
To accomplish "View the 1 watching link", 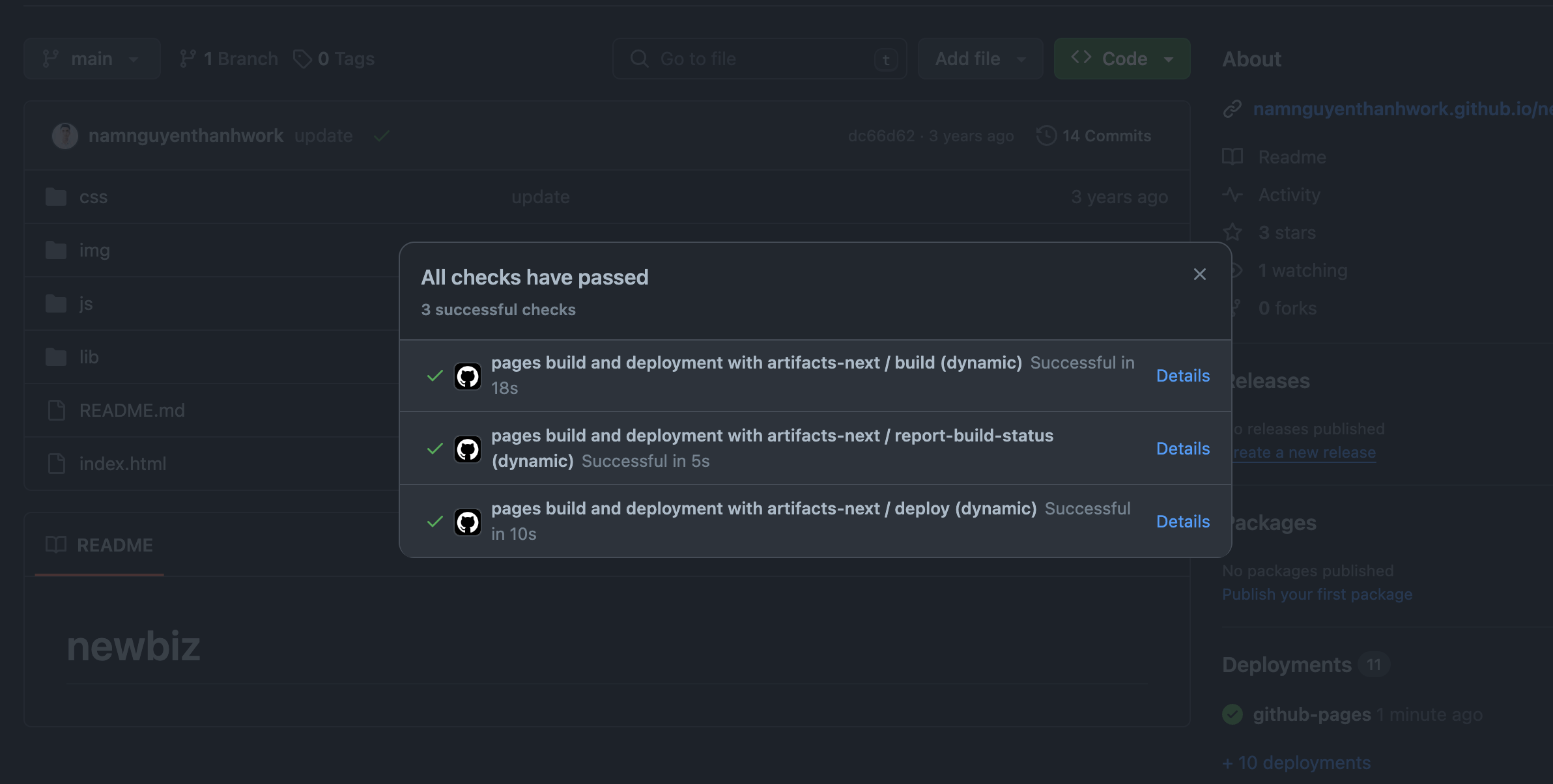I will (1303, 270).
